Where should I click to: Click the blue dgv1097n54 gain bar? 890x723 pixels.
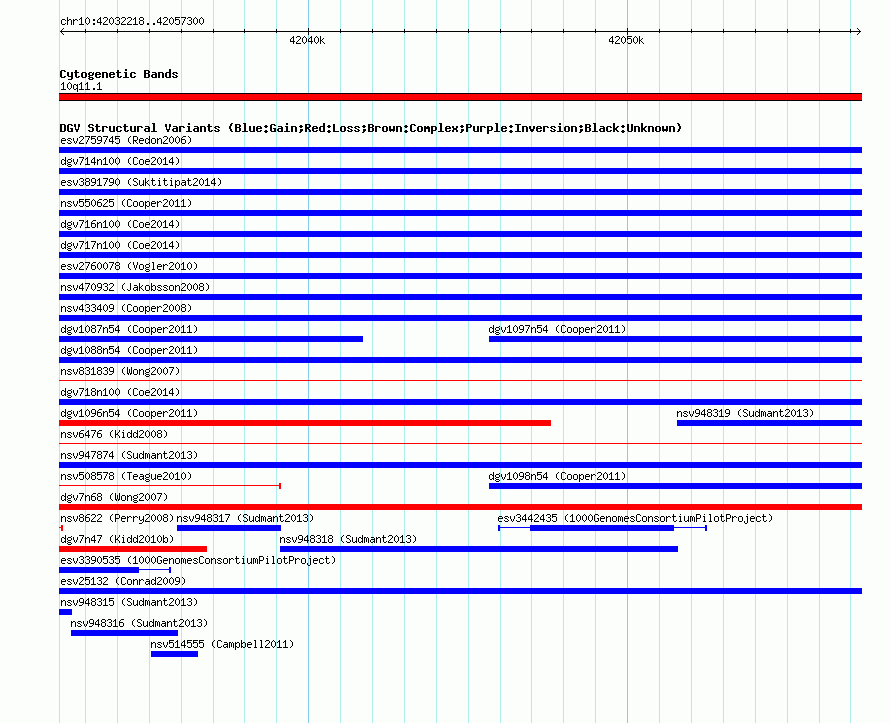pos(675,339)
